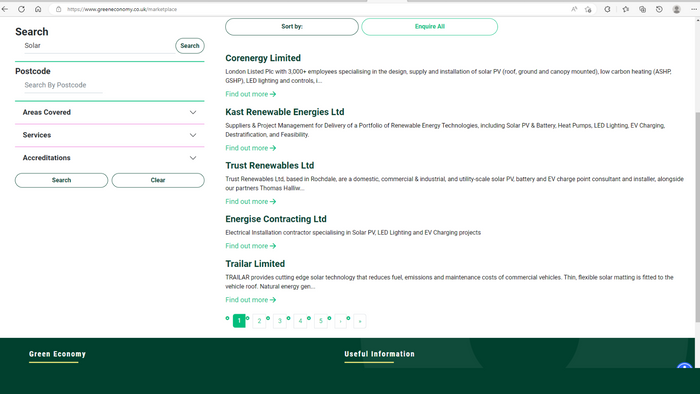
Task: Go to next results page arrow
Action: point(341,321)
